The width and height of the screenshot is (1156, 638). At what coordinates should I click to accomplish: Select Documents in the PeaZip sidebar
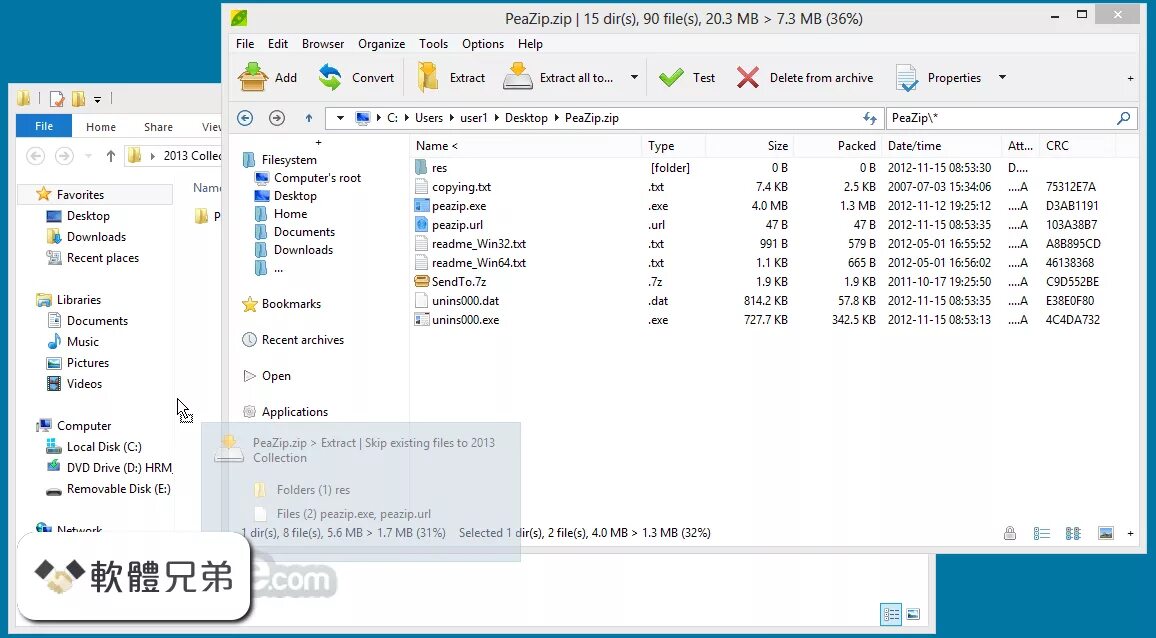tap(304, 232)
